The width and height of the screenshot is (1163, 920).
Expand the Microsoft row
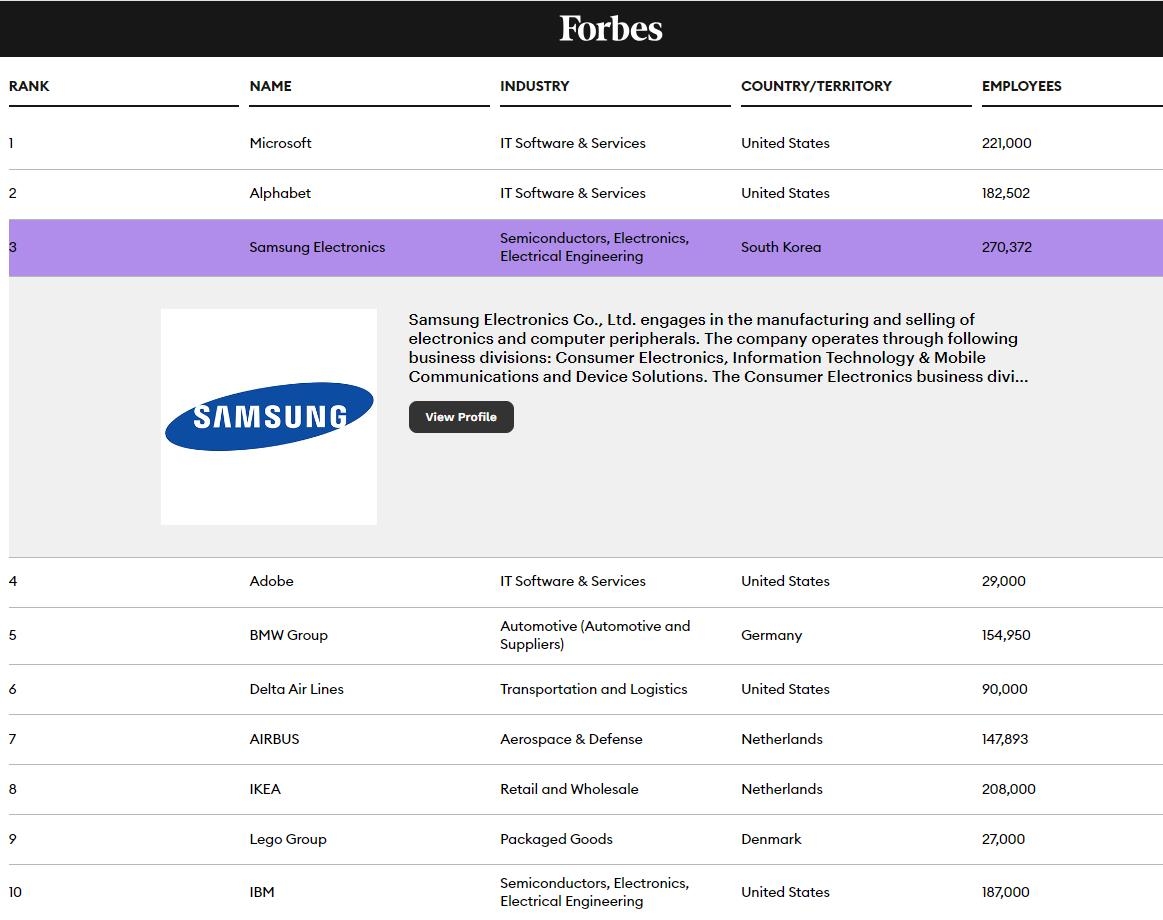585,143
